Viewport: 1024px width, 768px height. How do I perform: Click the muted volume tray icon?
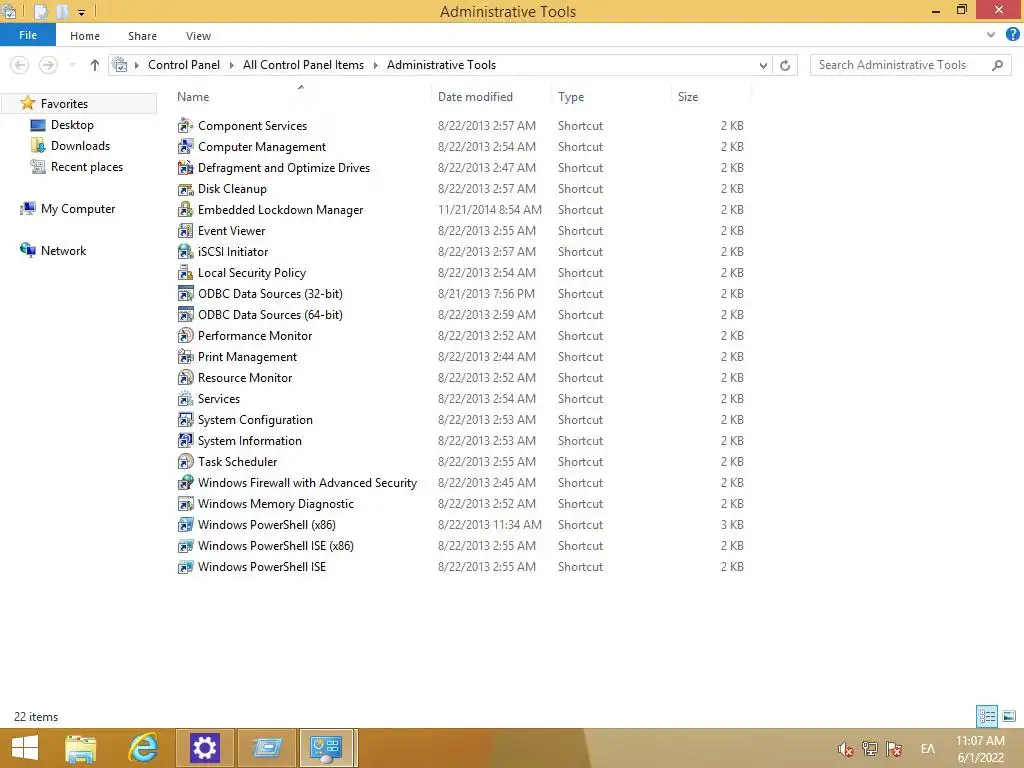point(846,749)
